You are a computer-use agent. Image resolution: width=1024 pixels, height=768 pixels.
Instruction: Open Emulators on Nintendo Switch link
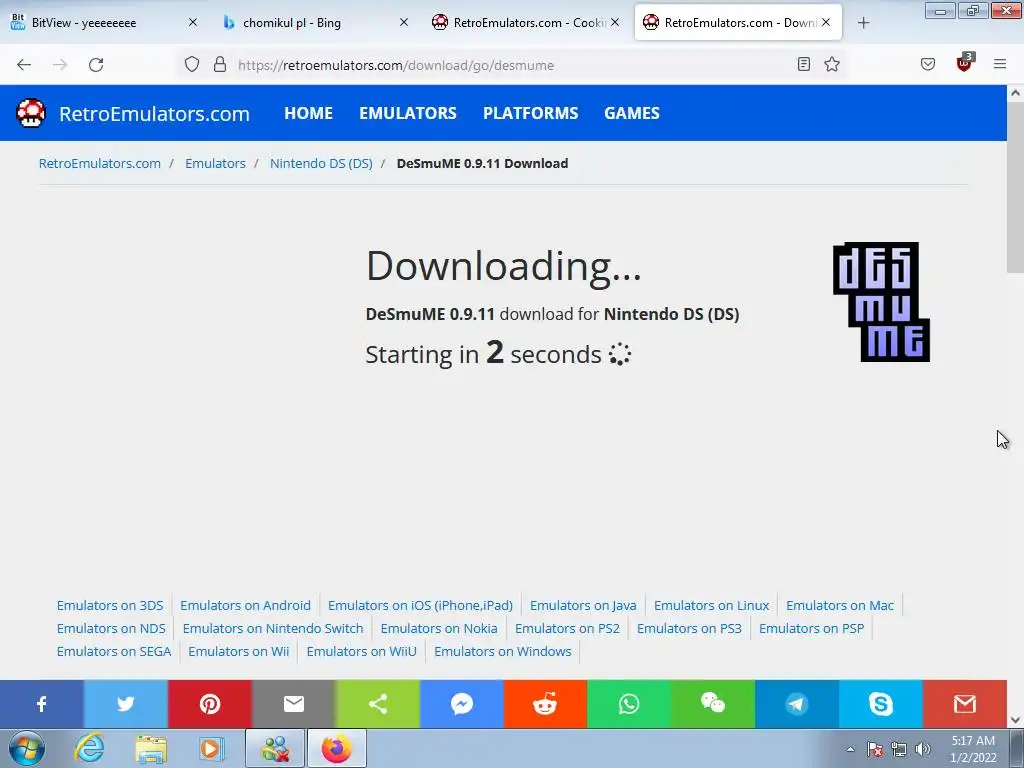point(273,628)
